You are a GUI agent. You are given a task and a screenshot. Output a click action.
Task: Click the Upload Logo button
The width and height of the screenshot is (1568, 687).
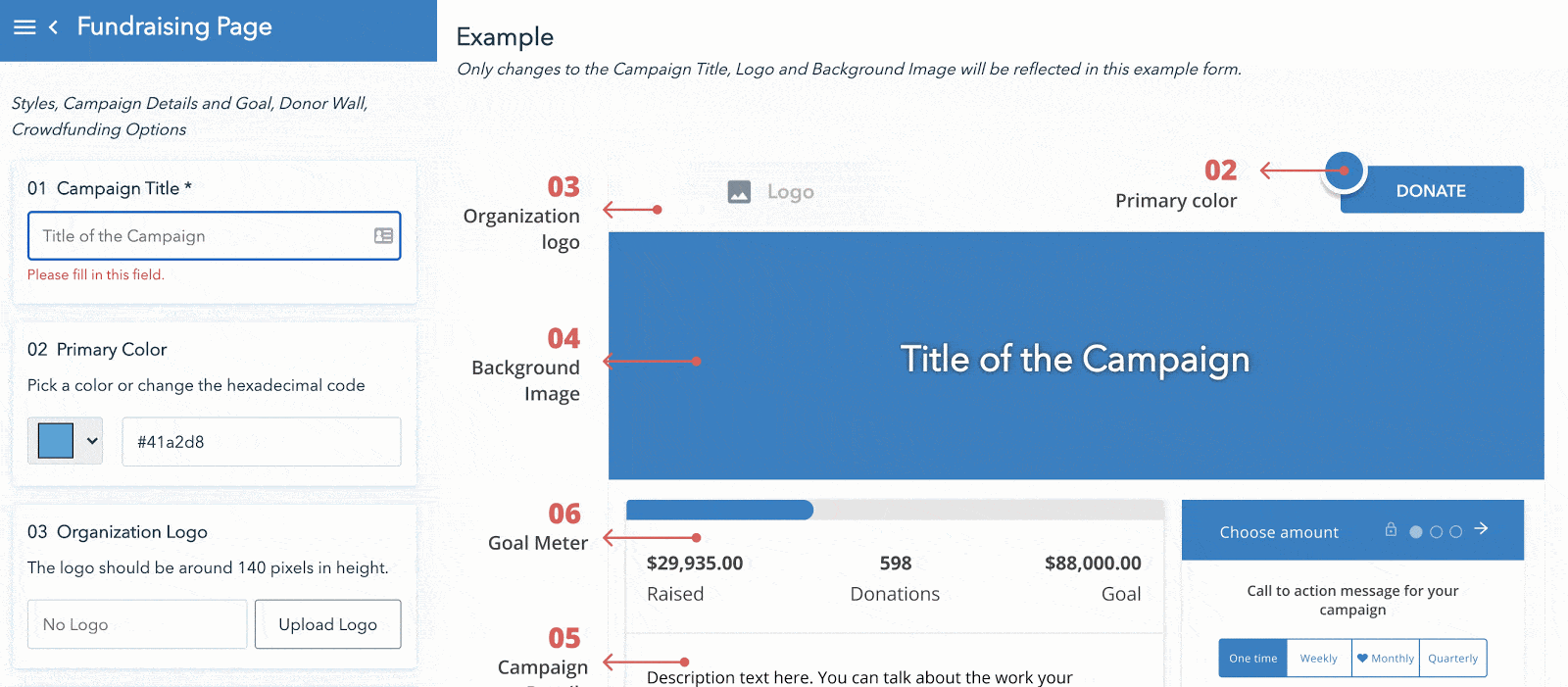(x=327, y=624)
